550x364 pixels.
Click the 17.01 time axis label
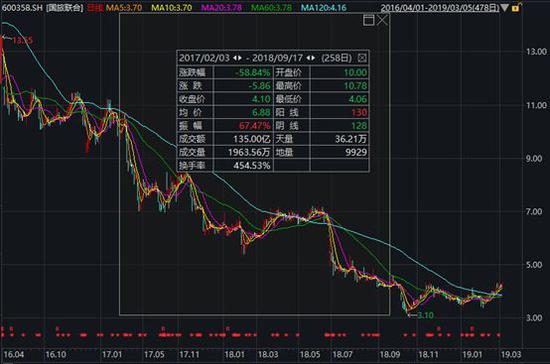point(112,355)
